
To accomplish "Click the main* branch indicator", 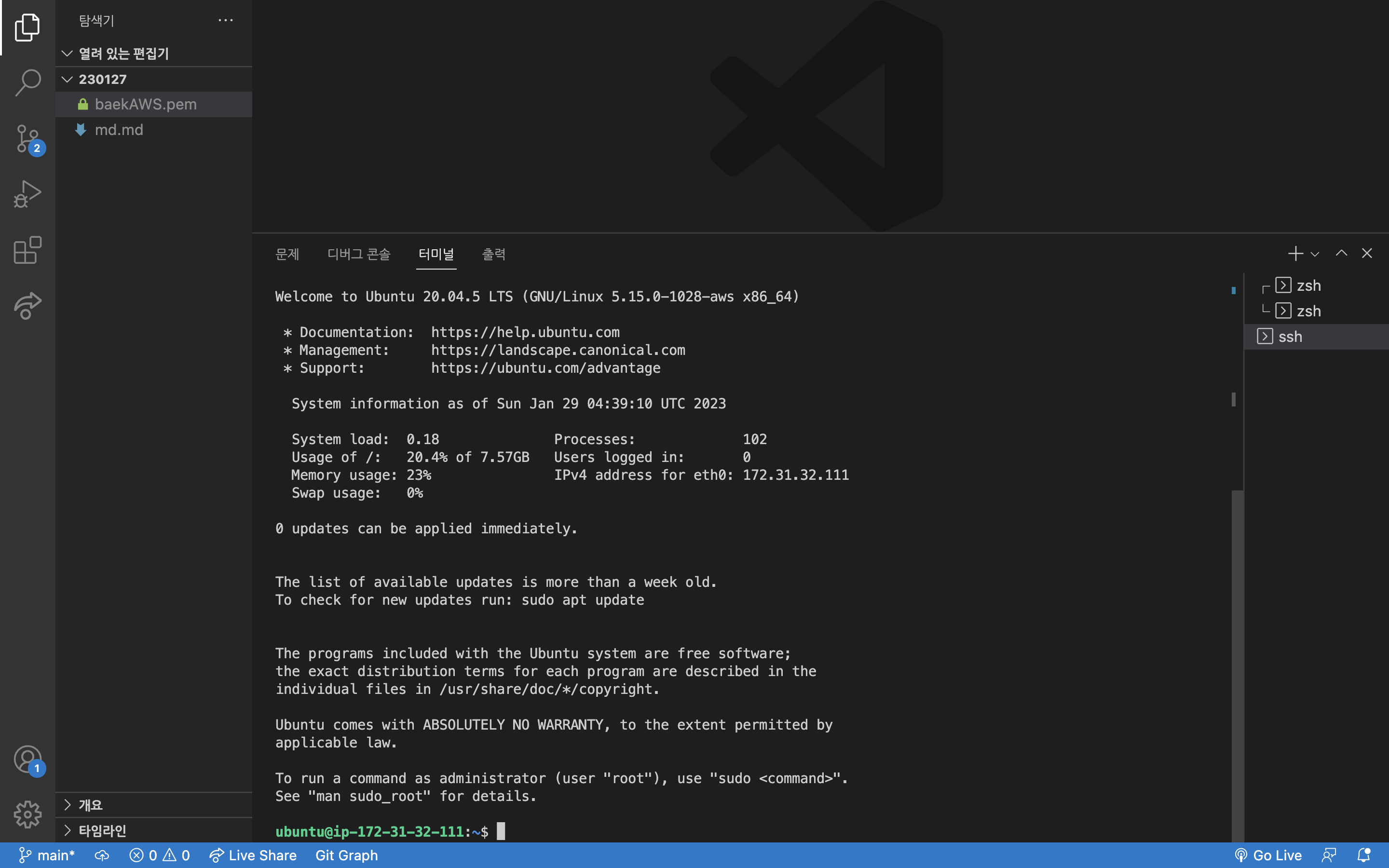I will pos(47,855).
